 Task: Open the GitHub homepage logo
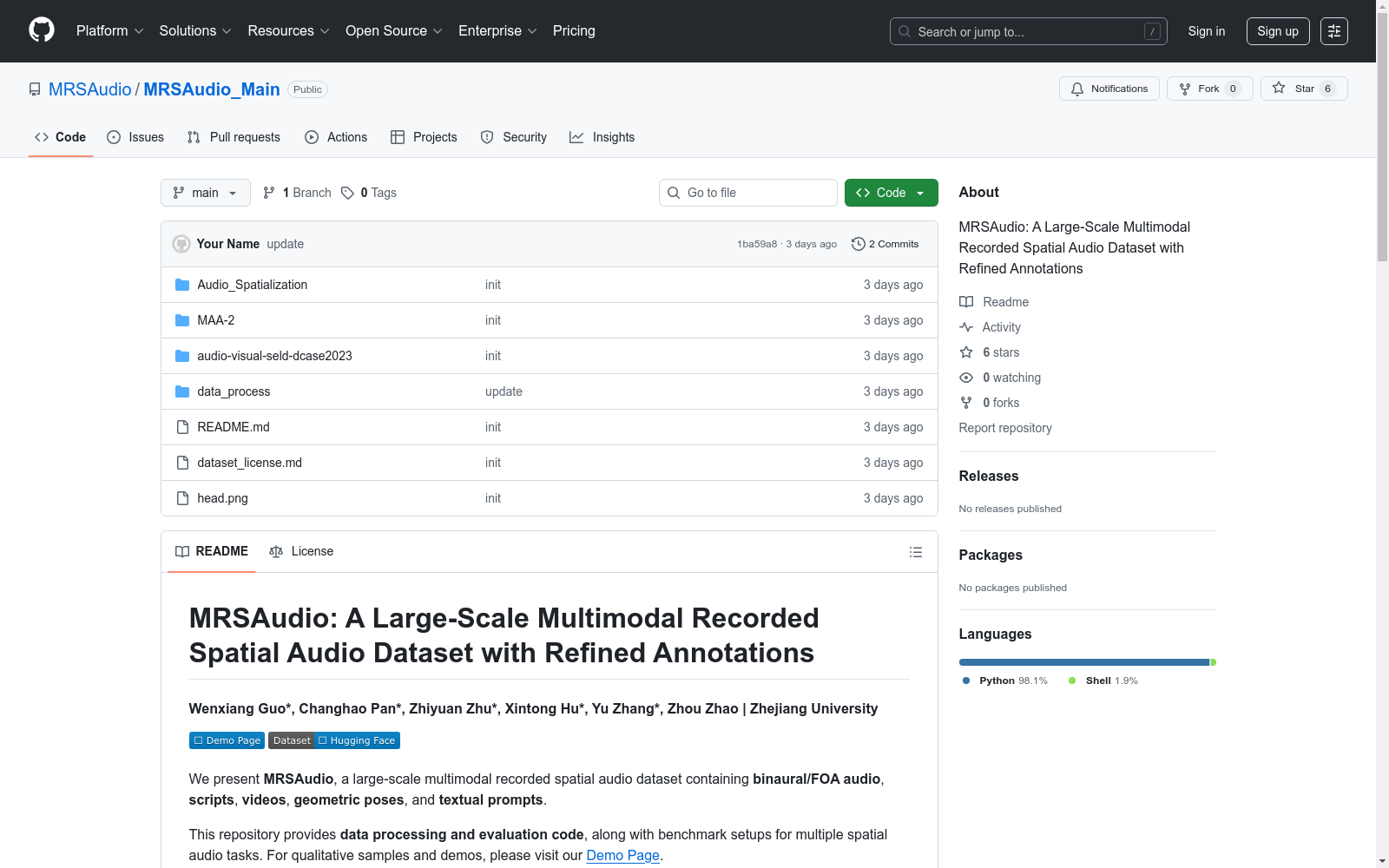tap(42, 30)
